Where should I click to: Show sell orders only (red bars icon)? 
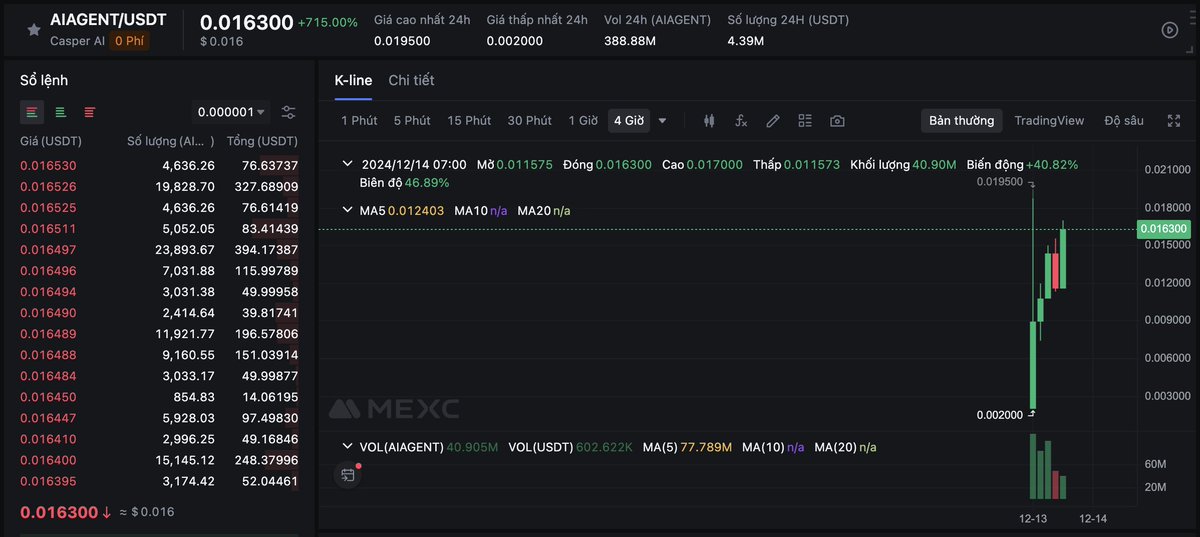[90, 112]
